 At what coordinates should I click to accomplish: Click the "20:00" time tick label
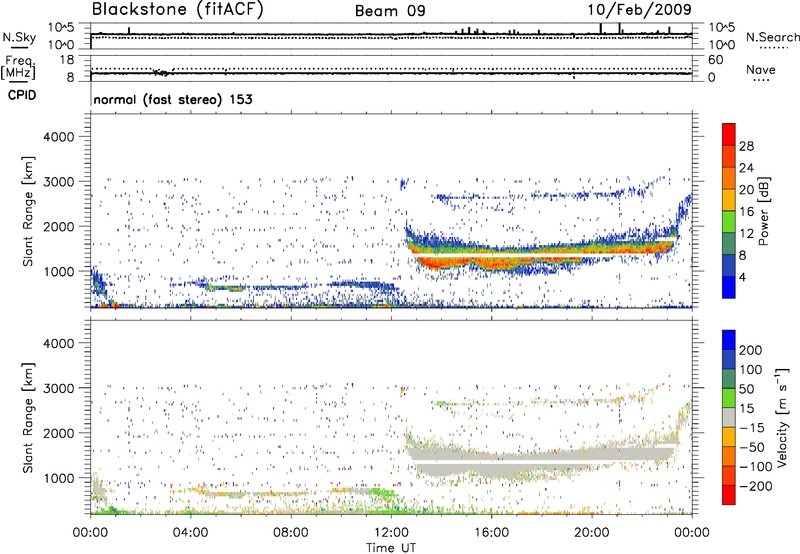tap(591, 533)
